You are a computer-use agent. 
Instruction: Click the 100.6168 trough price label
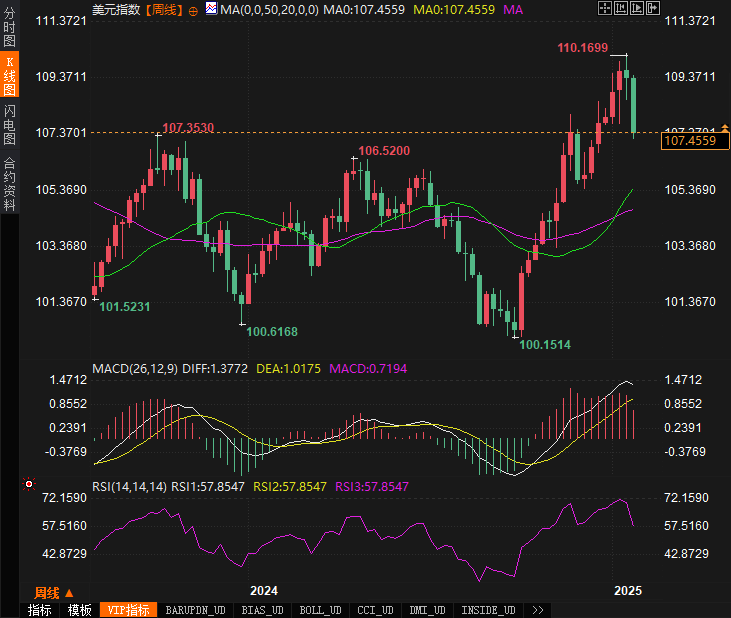pos(272,331)
